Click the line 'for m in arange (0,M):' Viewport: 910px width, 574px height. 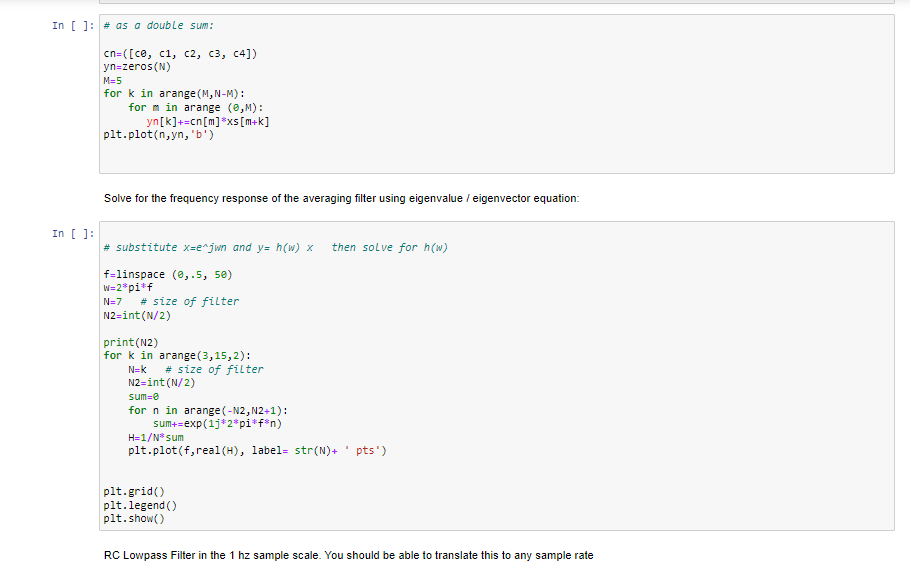click(196, 107)
